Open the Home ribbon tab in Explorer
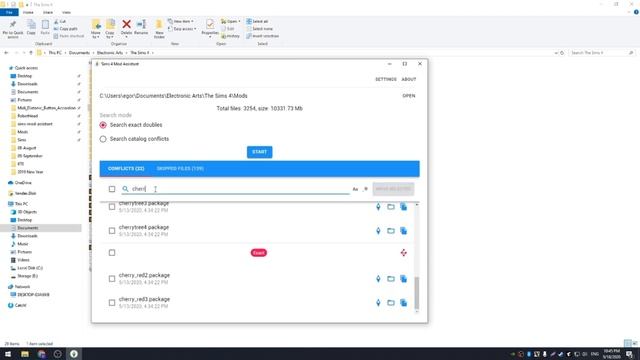This screenshot has height=360, width=640. [x=28, y=13]
